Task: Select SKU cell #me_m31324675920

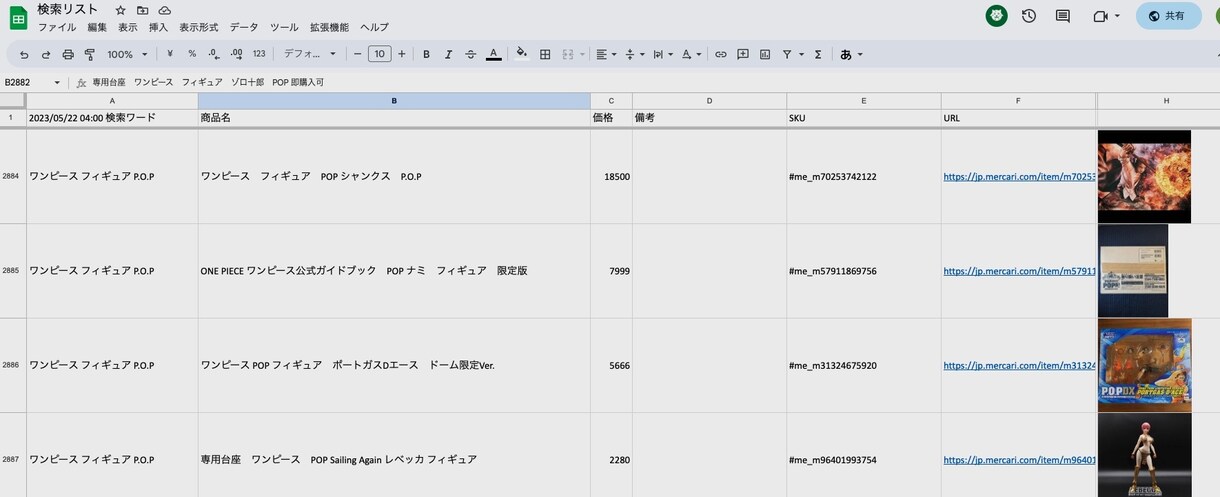Action: coord(864,366)
